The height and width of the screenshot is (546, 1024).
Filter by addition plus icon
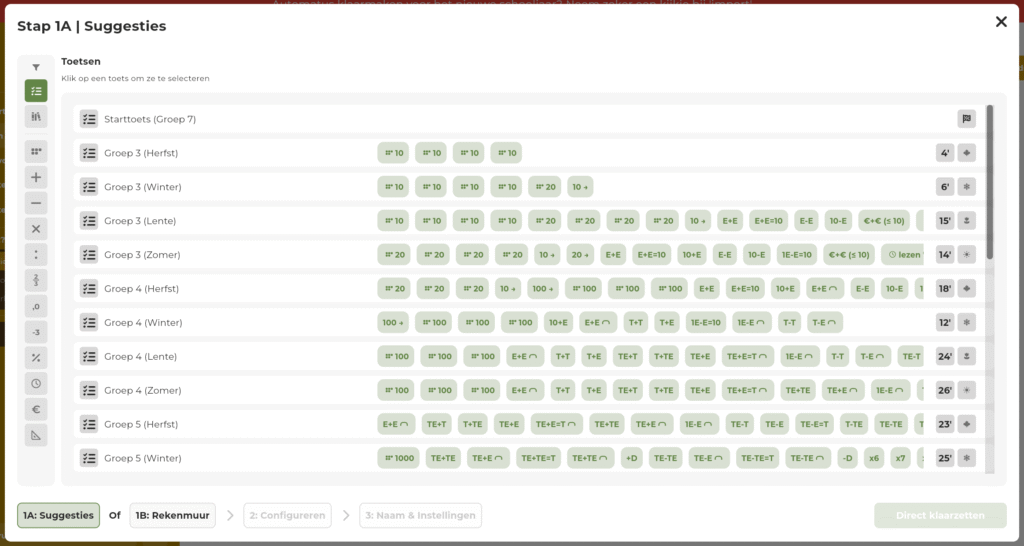click(x=36, y=177)
